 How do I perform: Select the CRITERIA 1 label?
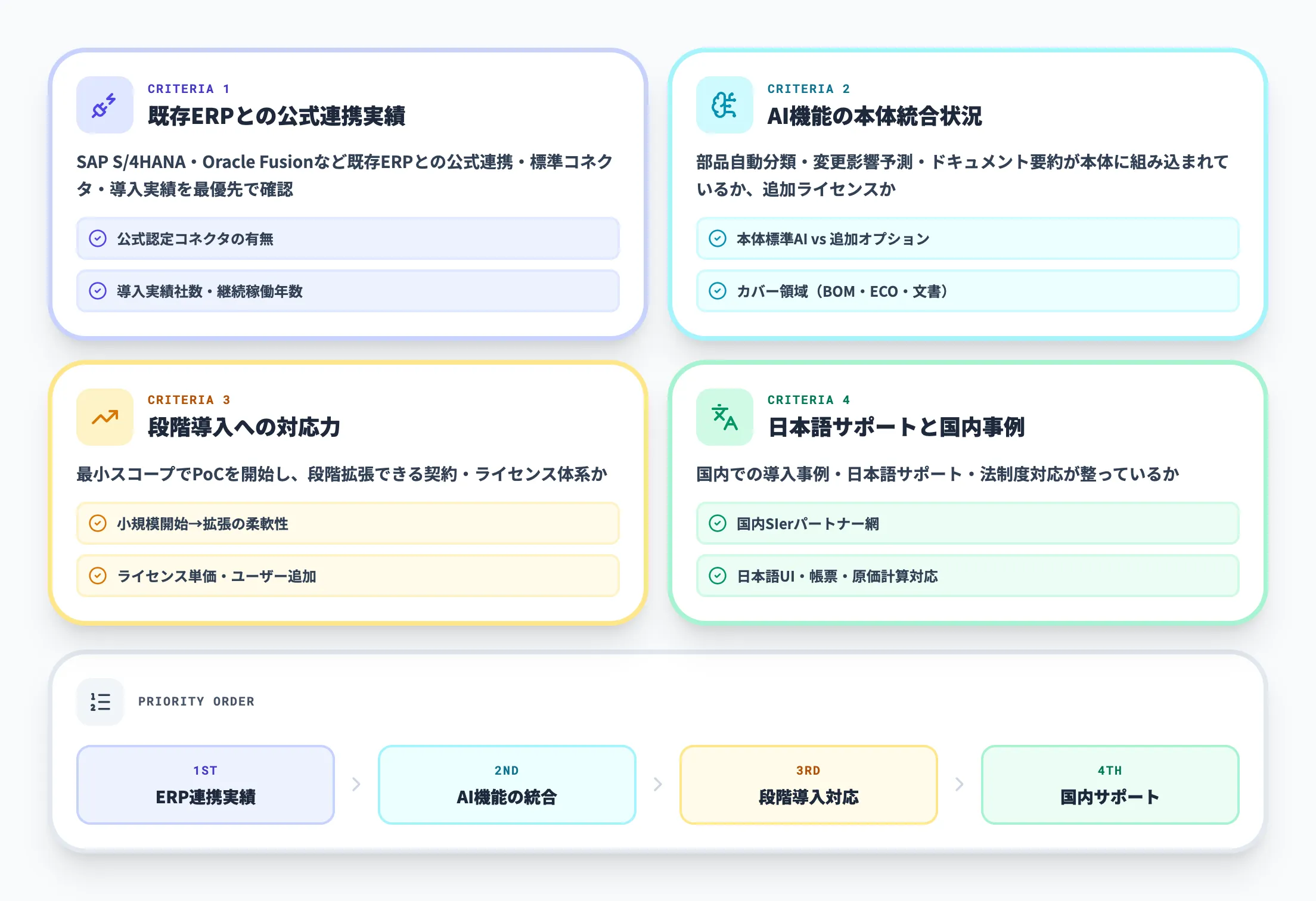(x=188, y=88)
